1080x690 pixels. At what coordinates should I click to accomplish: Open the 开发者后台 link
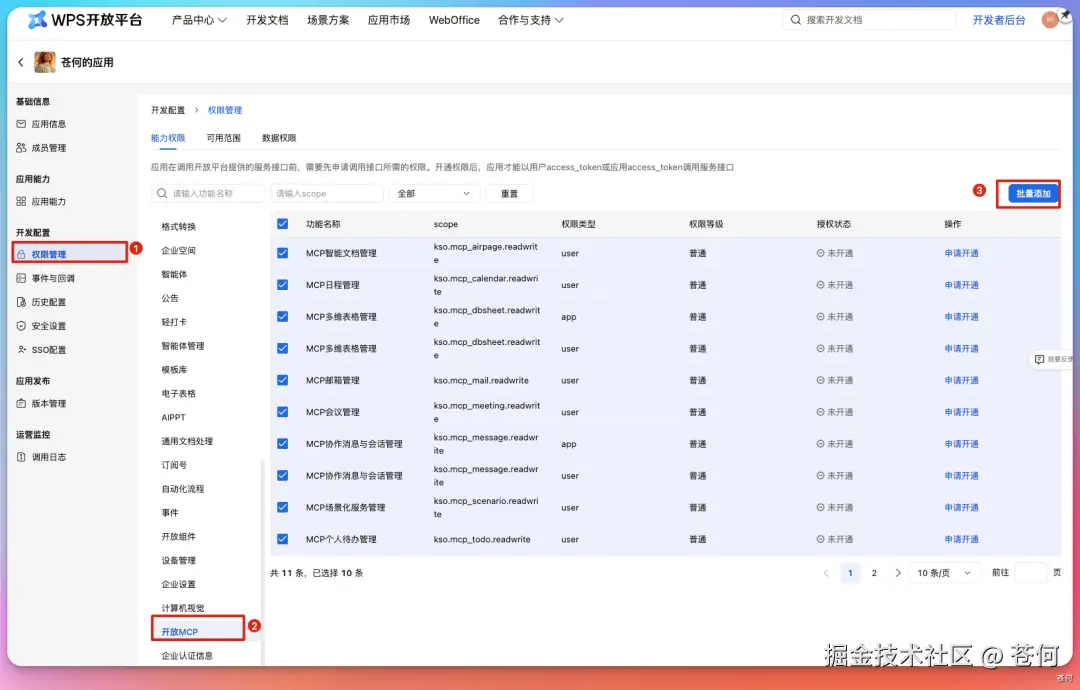click(999, 20)
